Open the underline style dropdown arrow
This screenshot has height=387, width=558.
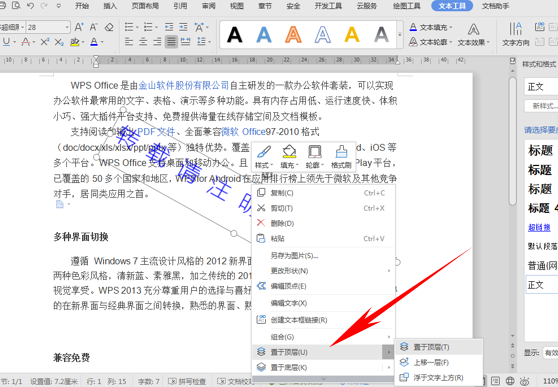(x=15, y=42)
